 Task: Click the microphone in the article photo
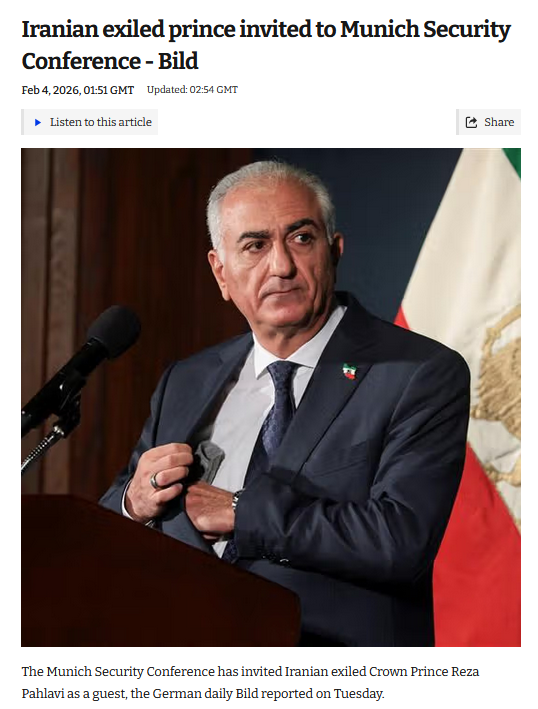pos(79,366)
